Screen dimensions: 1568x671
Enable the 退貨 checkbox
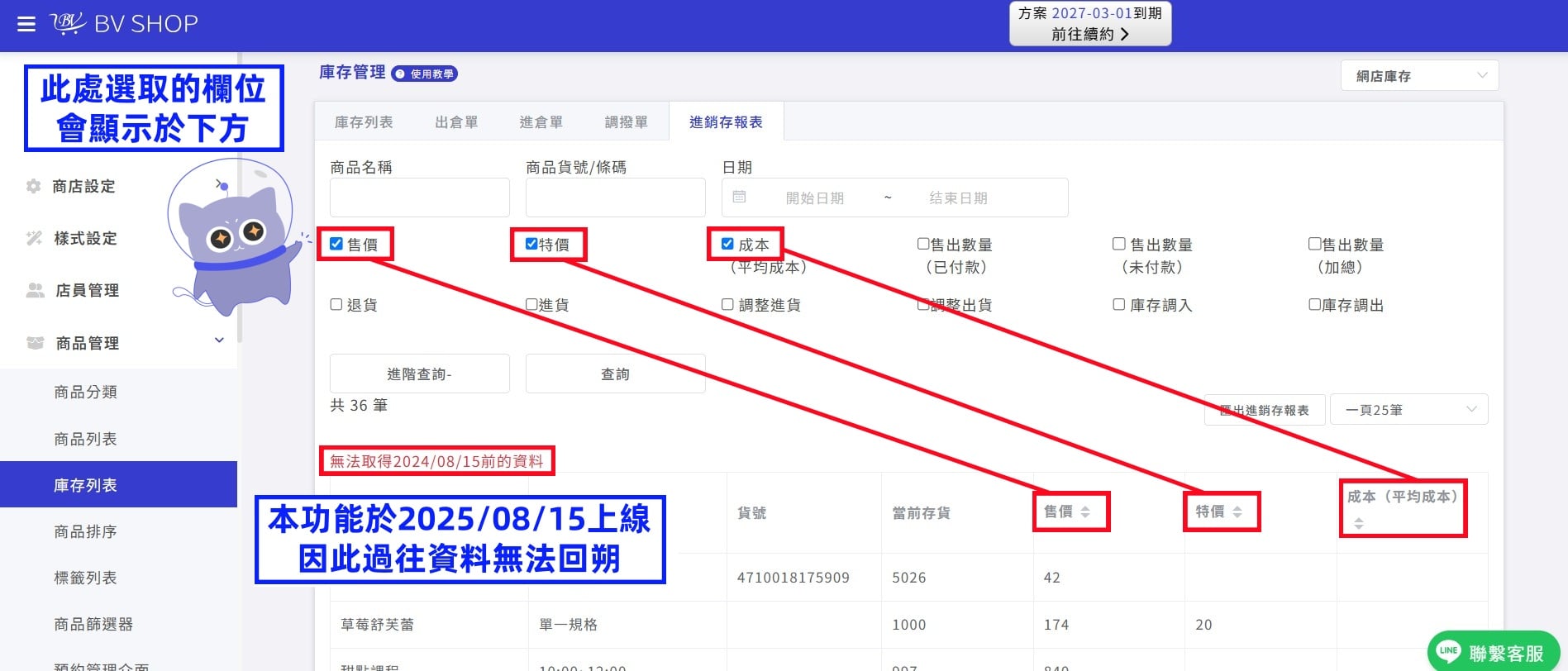[336, 305]
